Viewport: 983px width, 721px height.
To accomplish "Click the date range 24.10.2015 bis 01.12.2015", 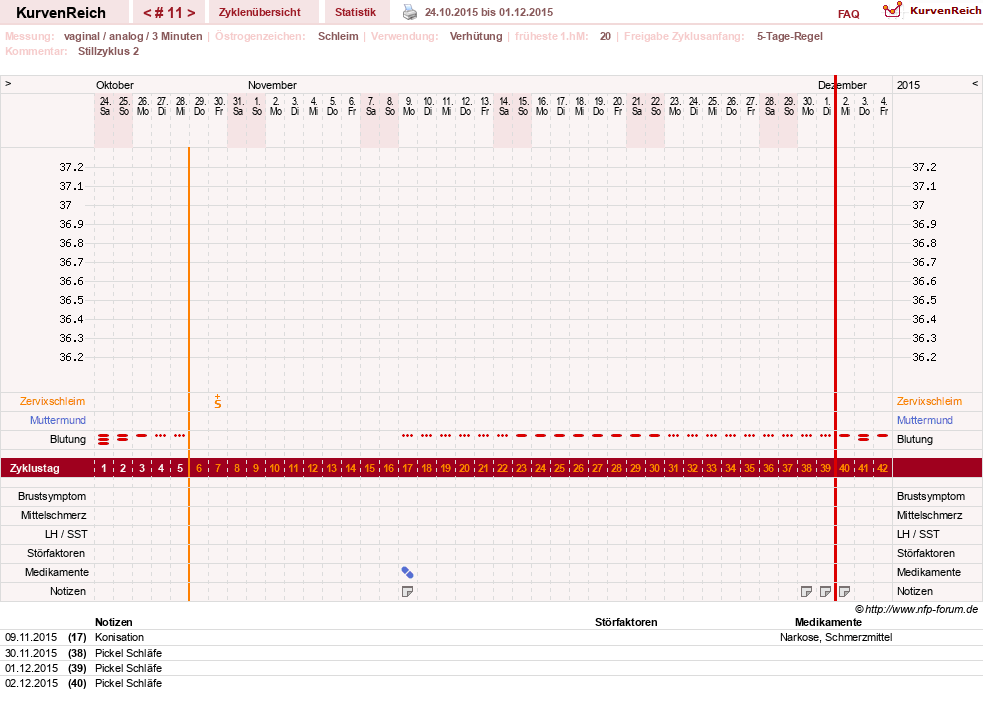I will (x=489, y=13).
